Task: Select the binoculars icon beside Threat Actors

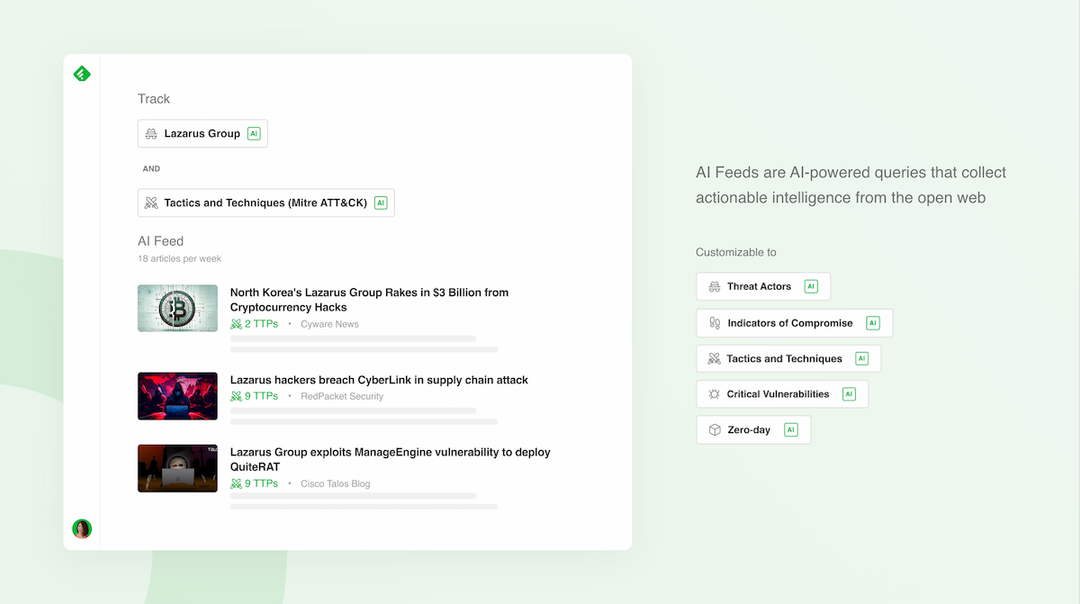Action: pos(714,286)
